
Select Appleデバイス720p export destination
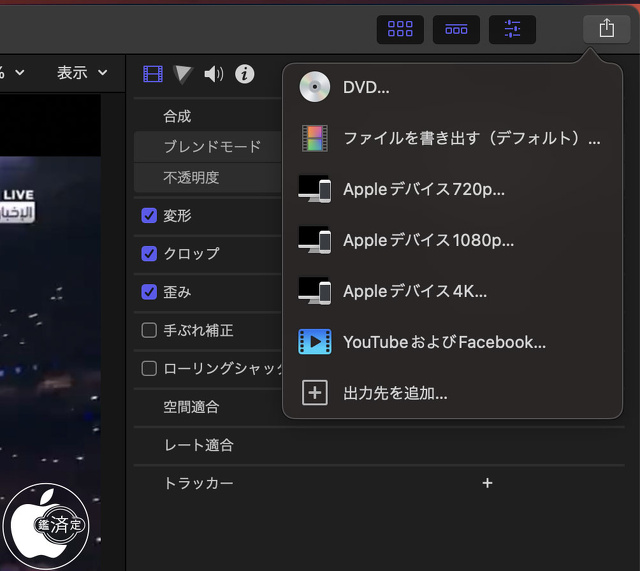(x=423, y=189)
